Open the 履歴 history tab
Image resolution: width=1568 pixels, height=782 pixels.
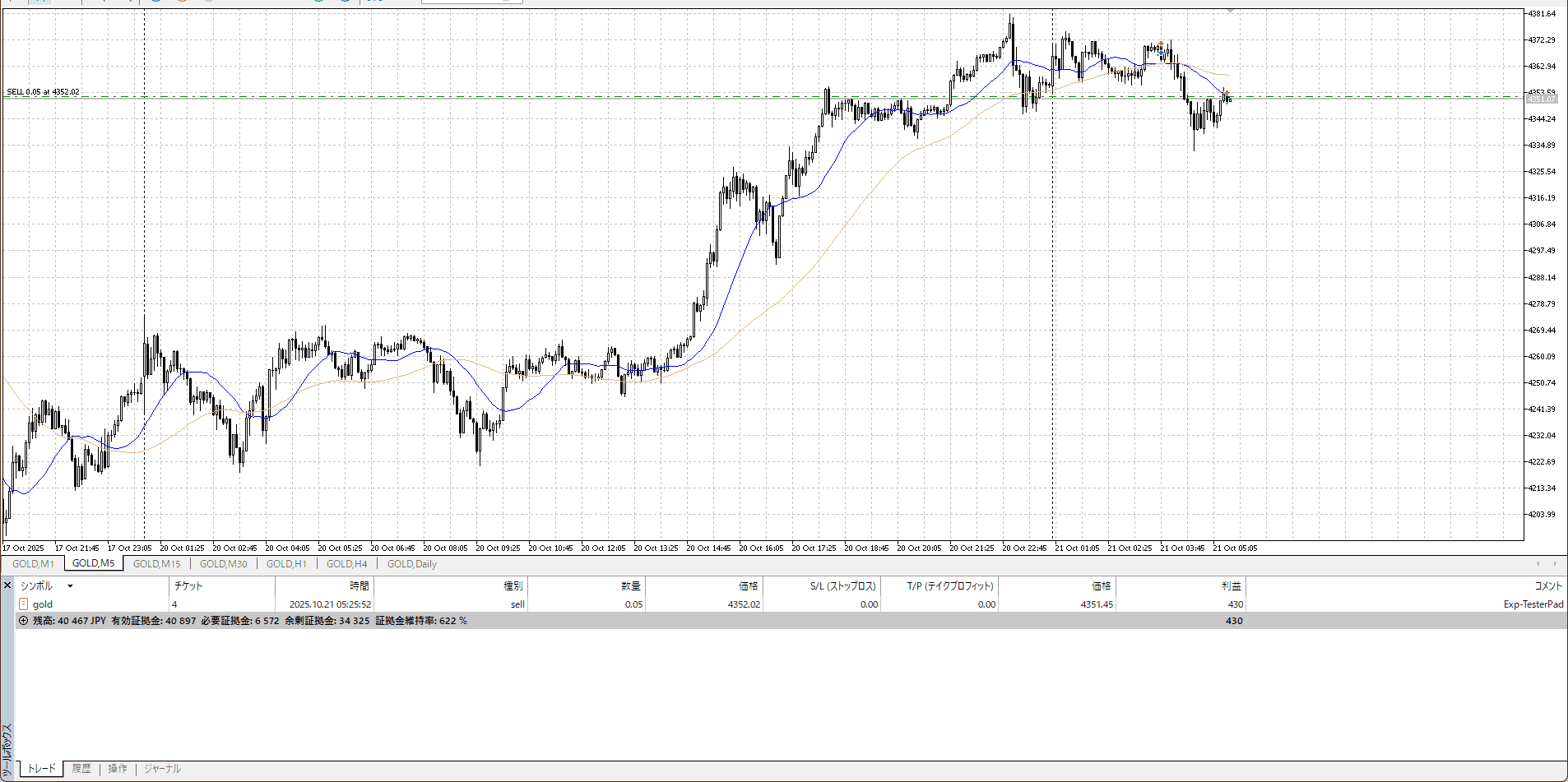tap(81, 769)
